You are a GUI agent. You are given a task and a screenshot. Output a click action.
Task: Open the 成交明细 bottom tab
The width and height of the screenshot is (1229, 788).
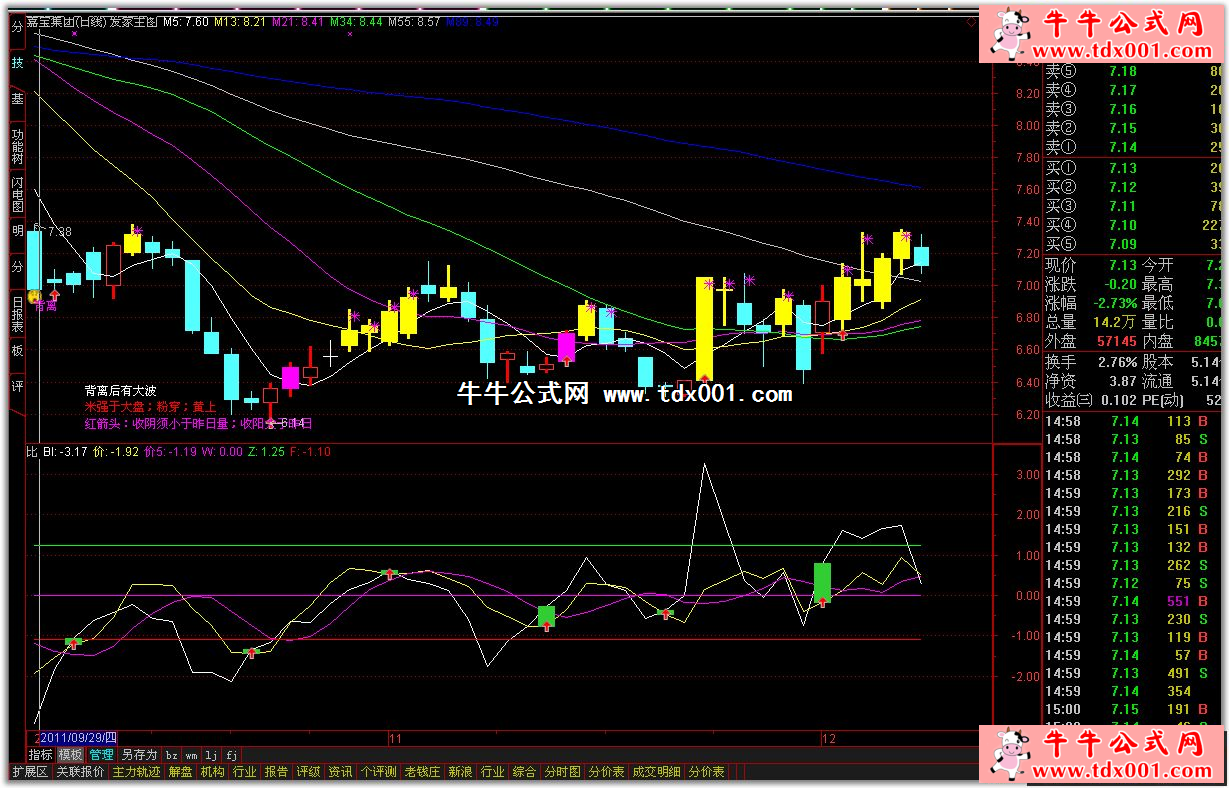coord(656,772)
